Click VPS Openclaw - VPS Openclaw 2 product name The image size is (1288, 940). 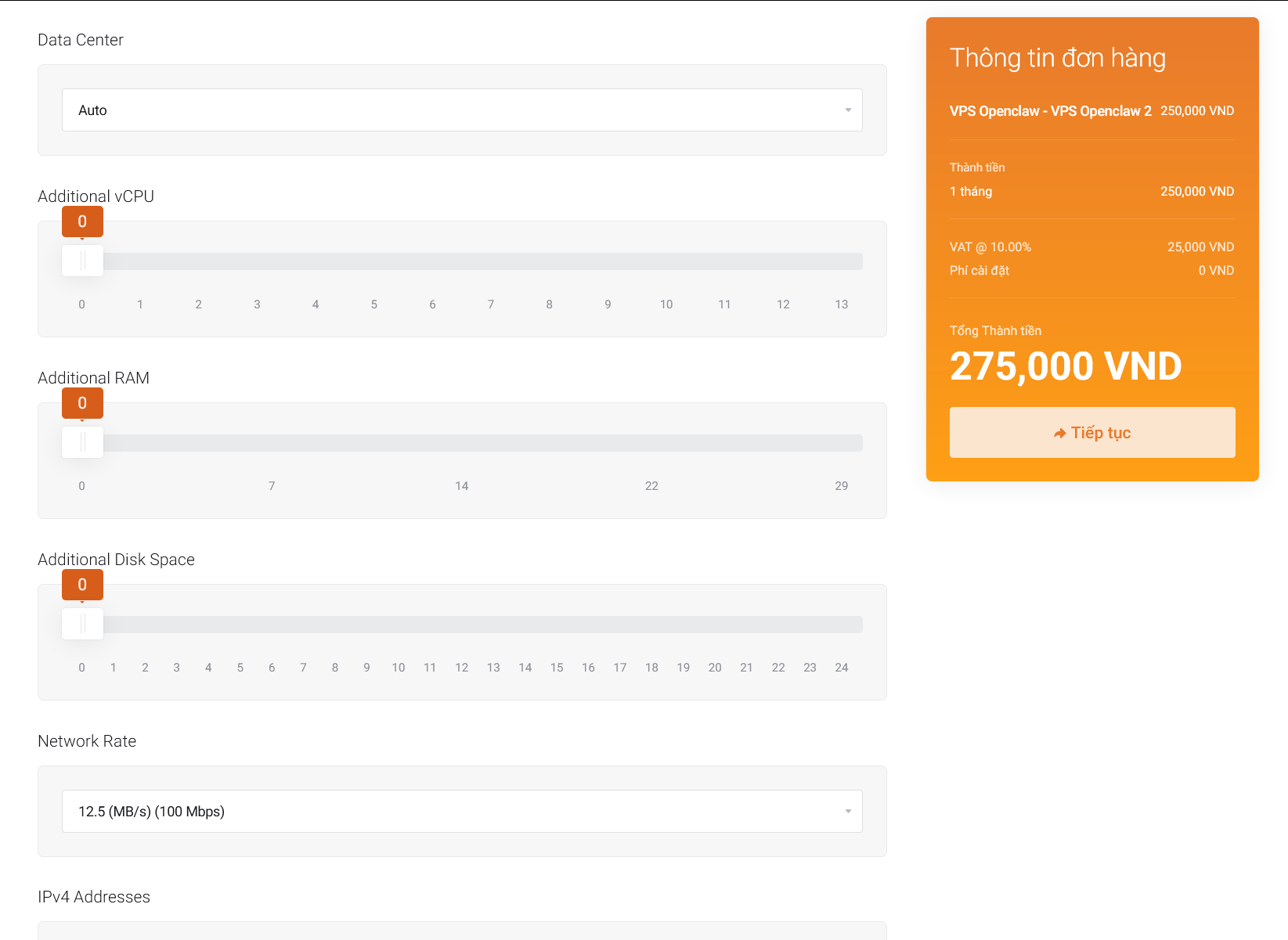[1051, 111]
